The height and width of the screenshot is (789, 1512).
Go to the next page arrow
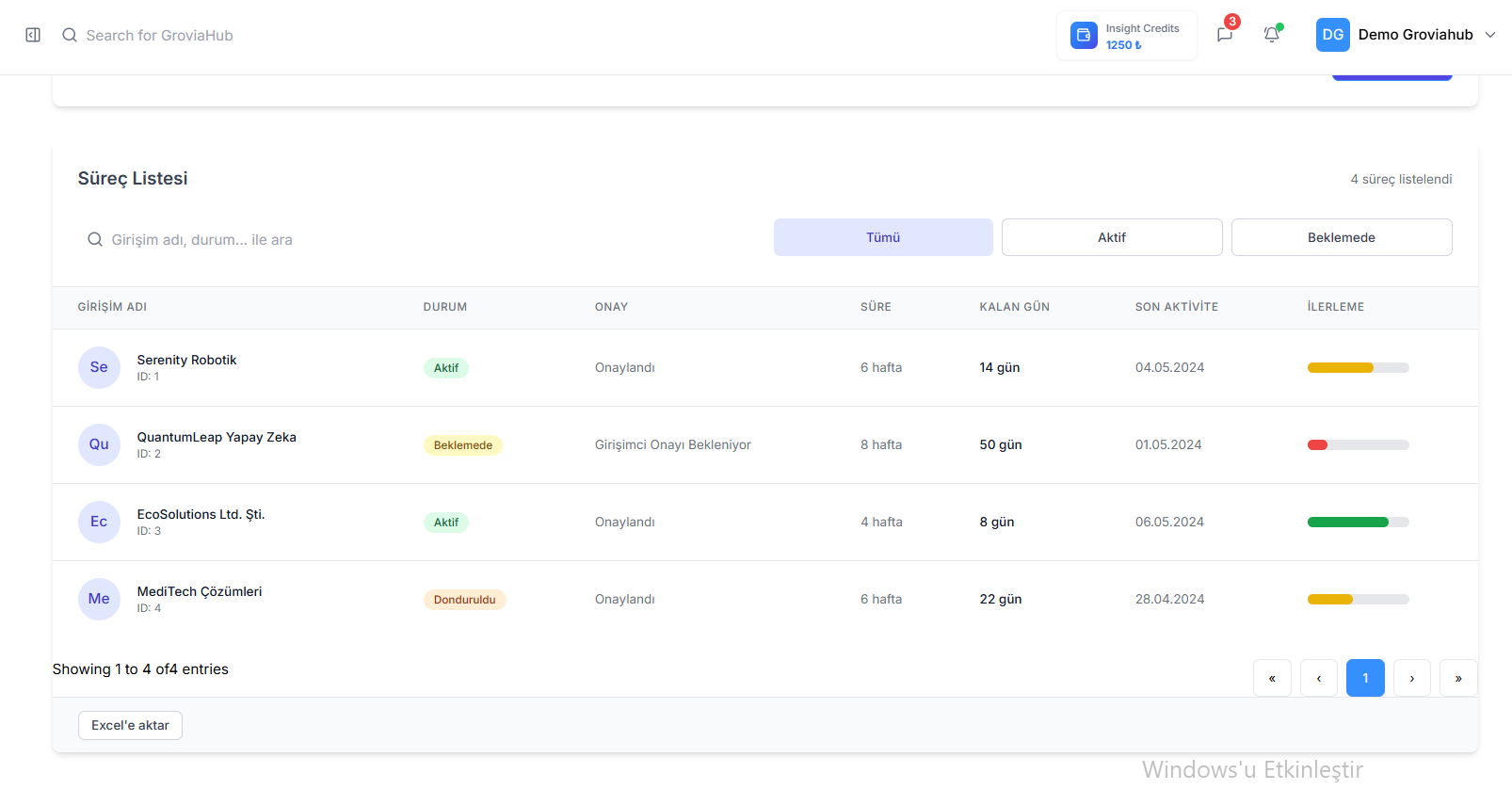point(1411,678)
